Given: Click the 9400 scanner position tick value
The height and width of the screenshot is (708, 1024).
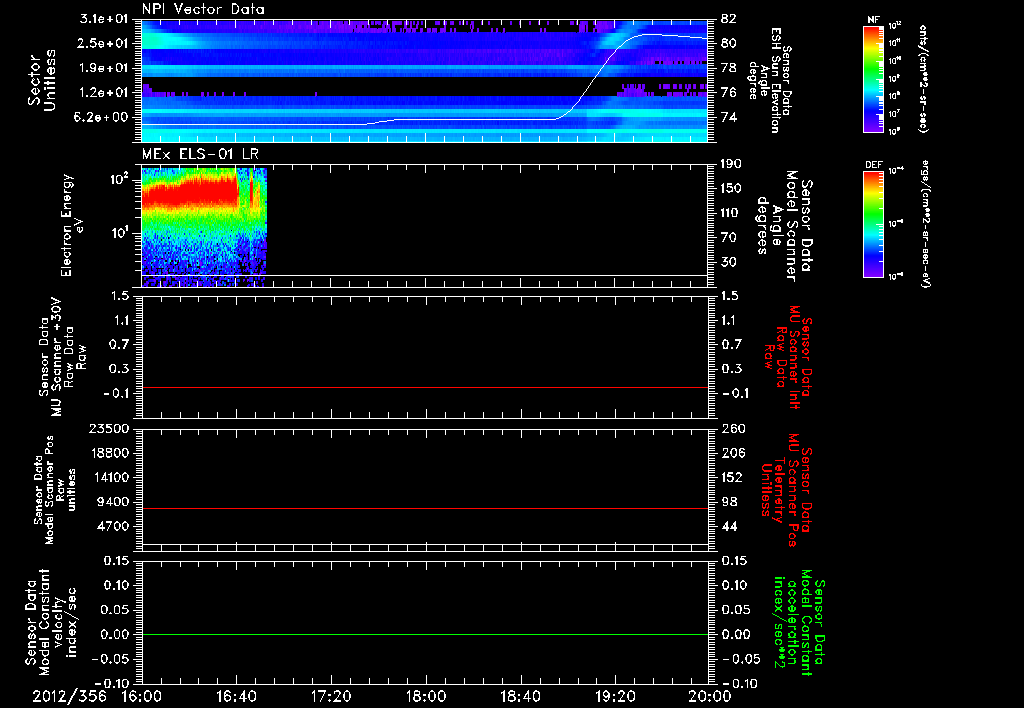Looking at the screenshot, I should [112, 502].
